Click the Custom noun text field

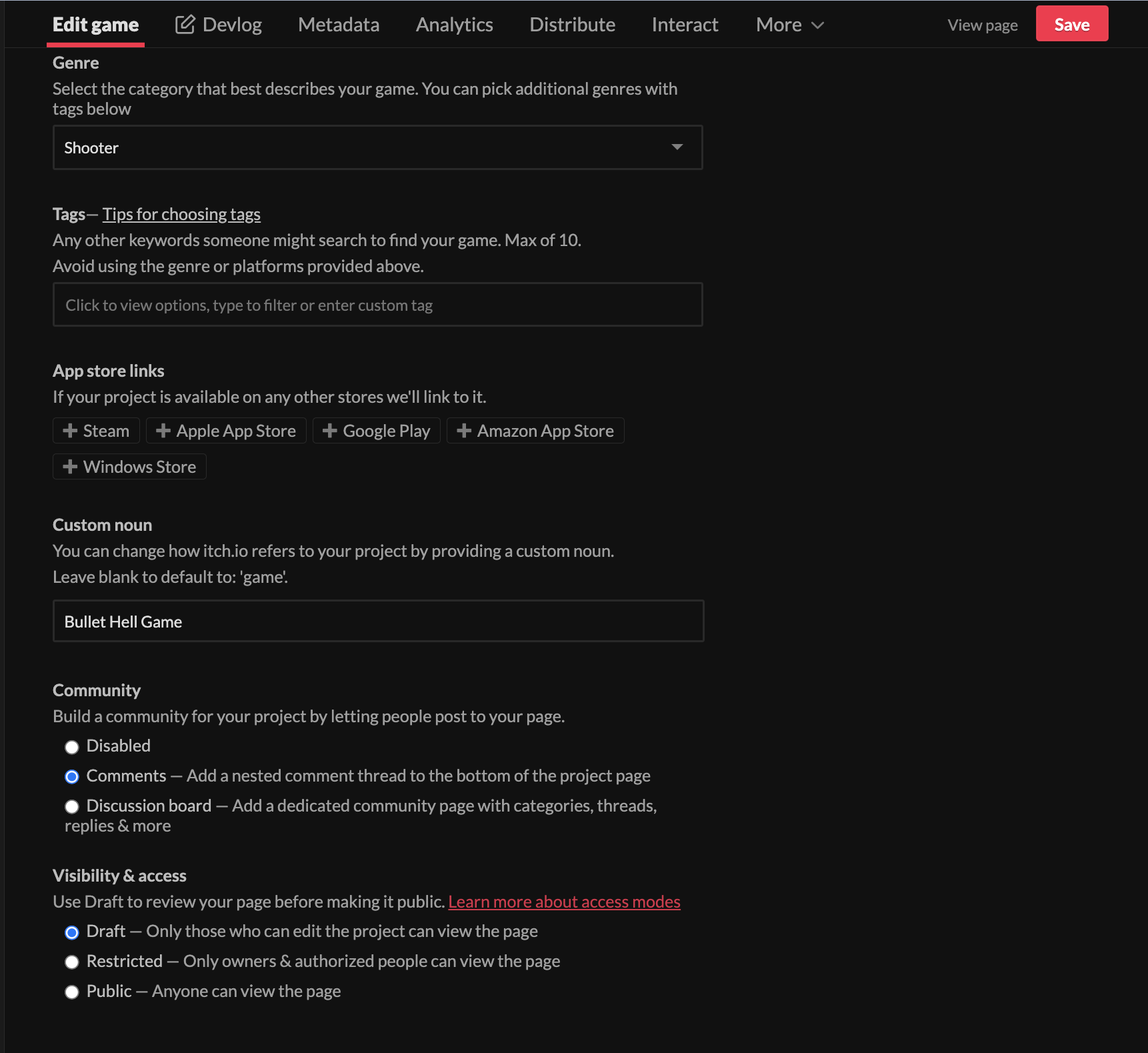pos(377,622)
